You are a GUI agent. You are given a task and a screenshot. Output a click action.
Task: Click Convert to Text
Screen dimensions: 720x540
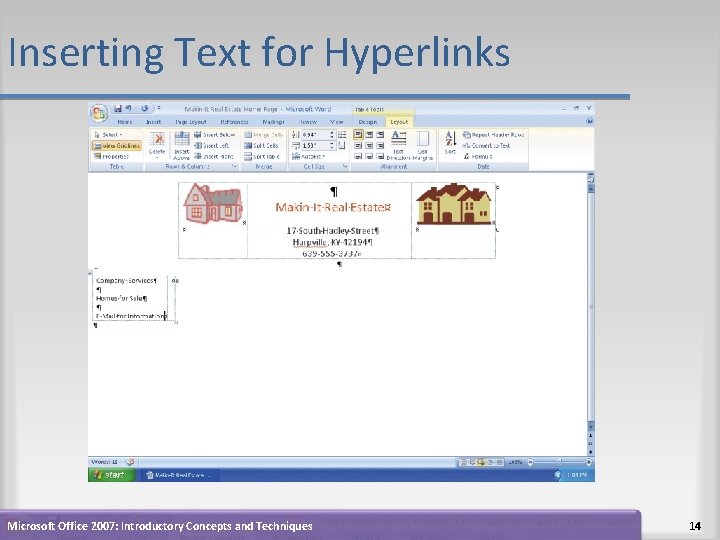(x=486, y=146)
